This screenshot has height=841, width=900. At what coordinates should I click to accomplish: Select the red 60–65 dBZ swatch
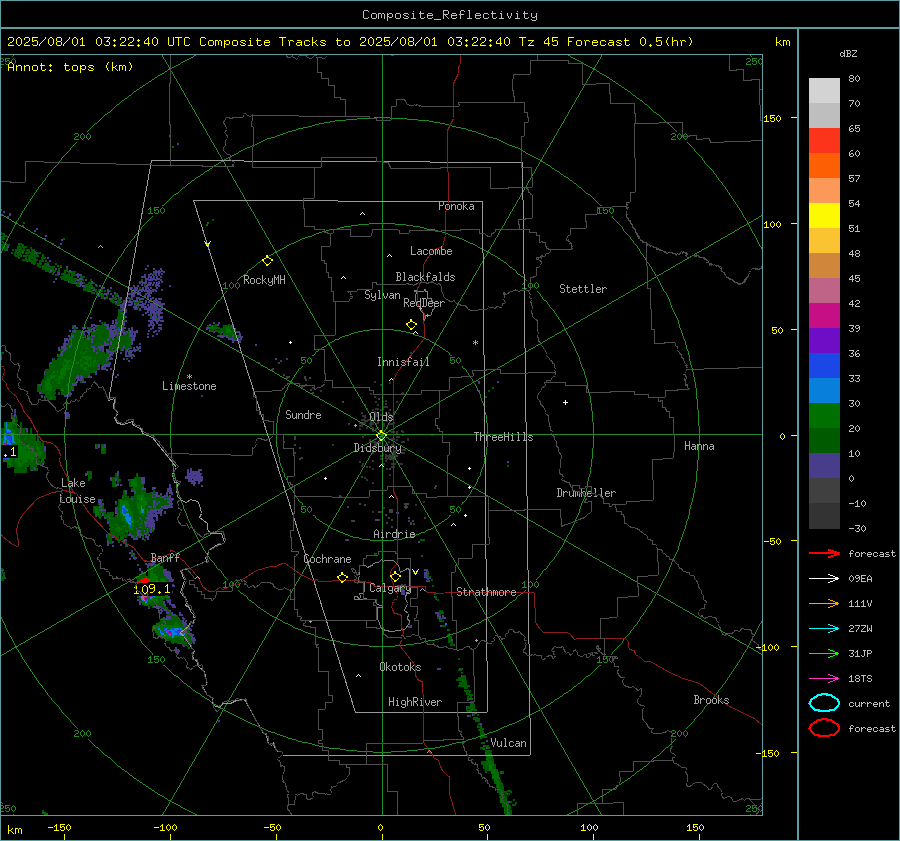(x=824, y=141)
